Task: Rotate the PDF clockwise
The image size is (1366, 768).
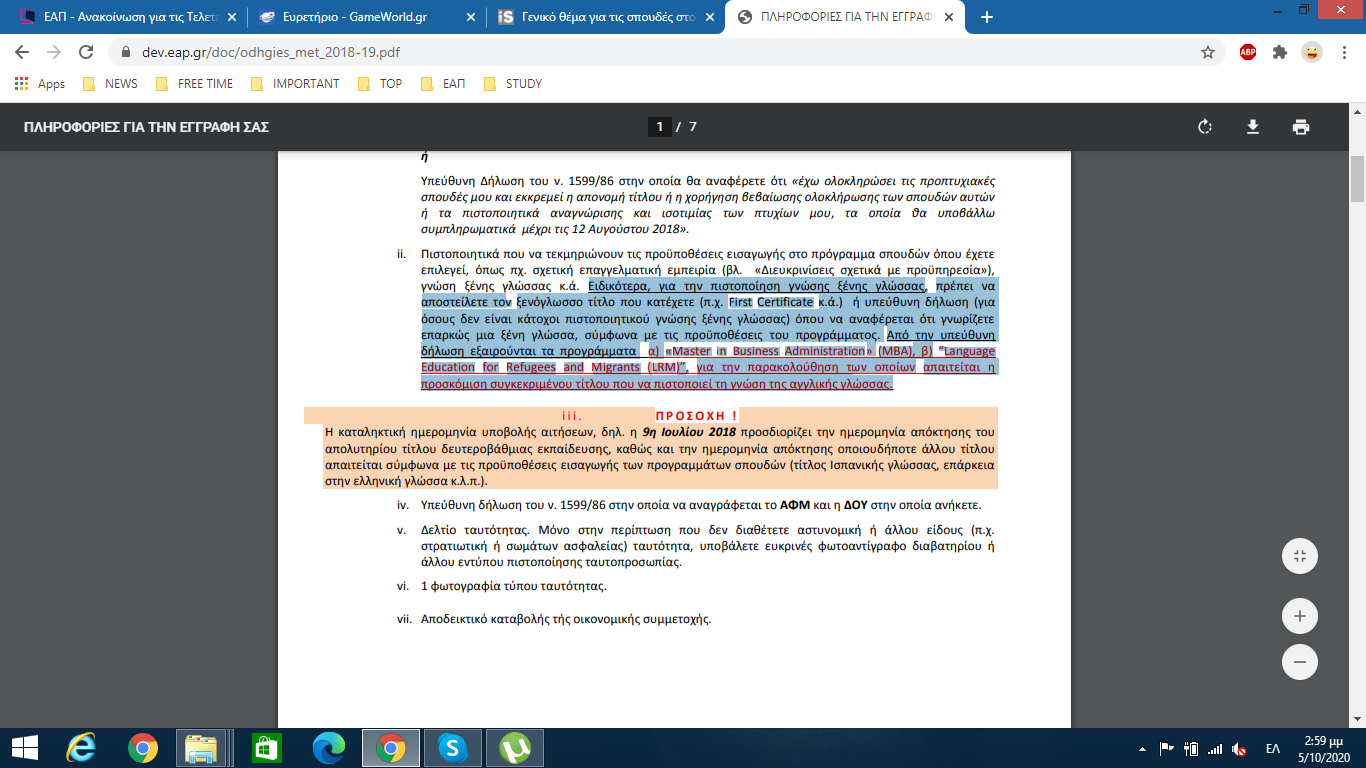Action: point(1205,127)
